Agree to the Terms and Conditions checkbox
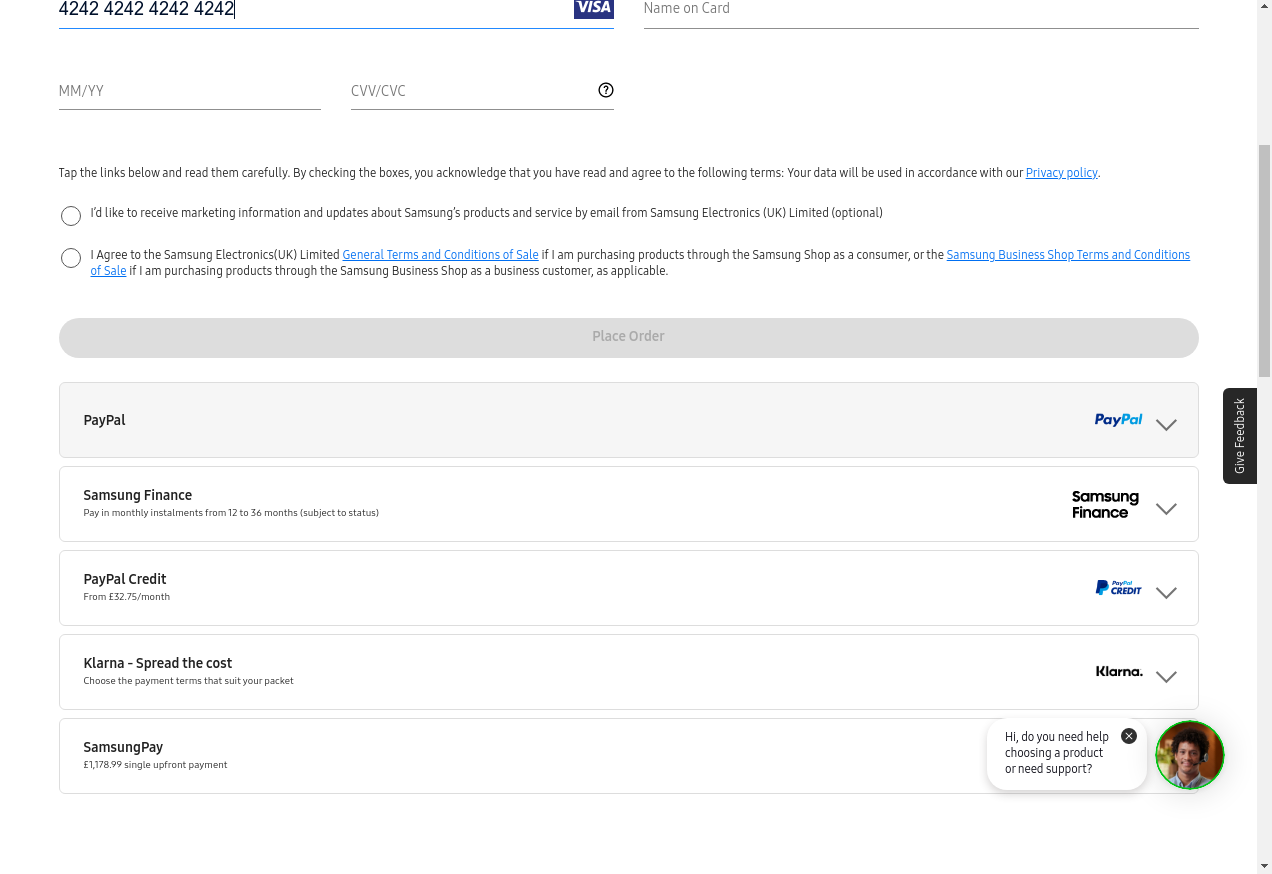The width and height of the screenshot is (1272, 874). pyautogui.click(x=71, y=258)
